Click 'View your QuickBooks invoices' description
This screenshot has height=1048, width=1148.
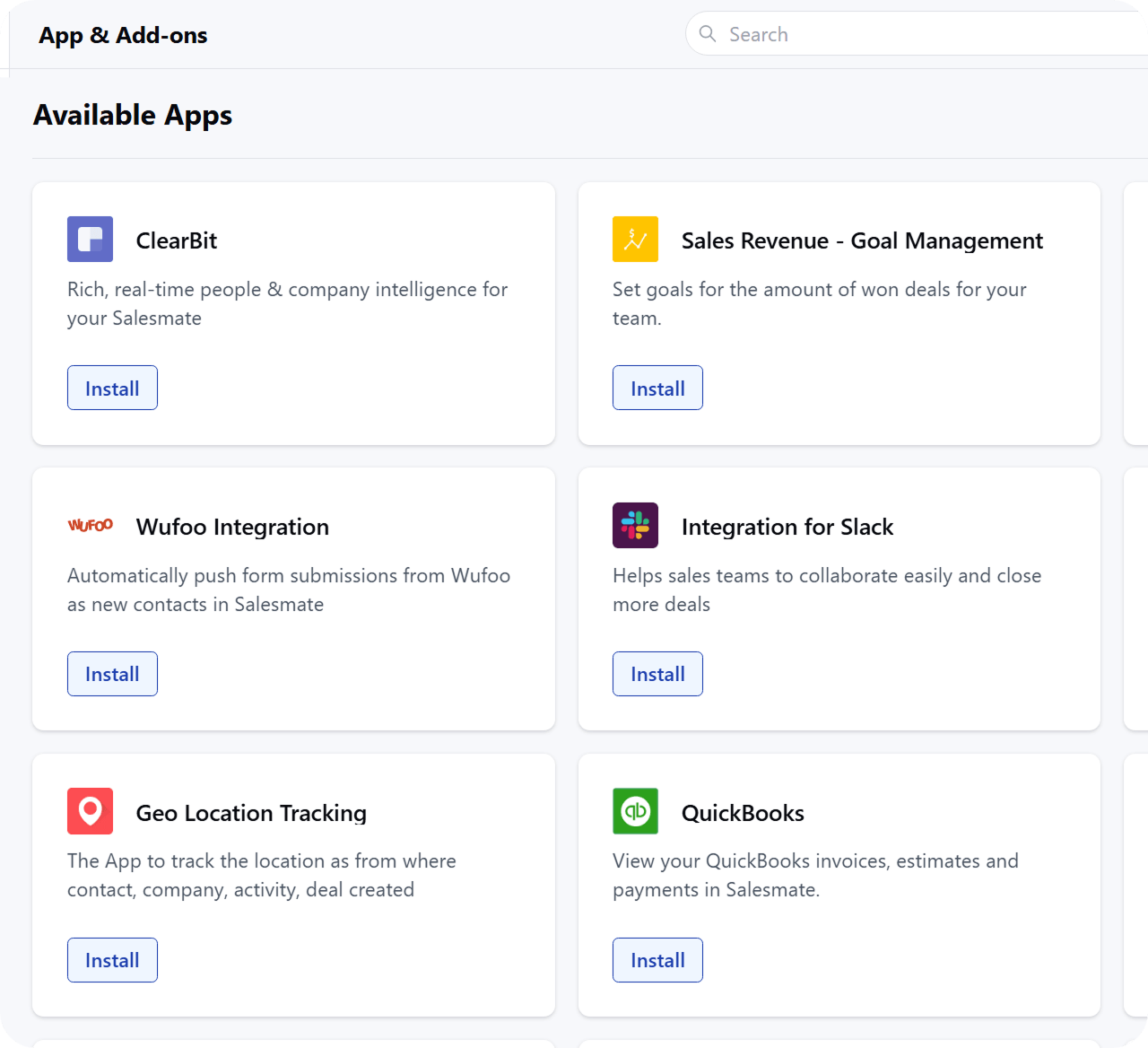click(x=815, y=875)
